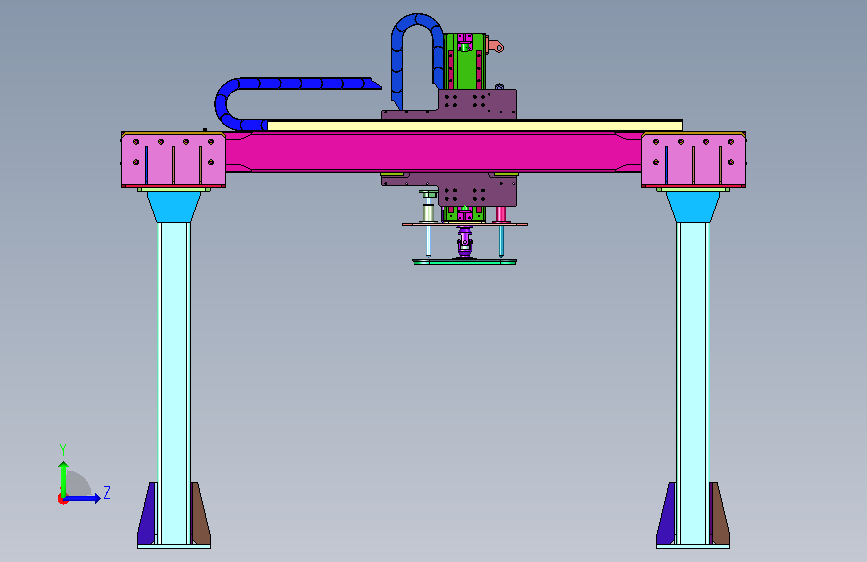Click the green Y axis arrow of triad
Screen dimensions: 867x562
[x=64, y=479]
